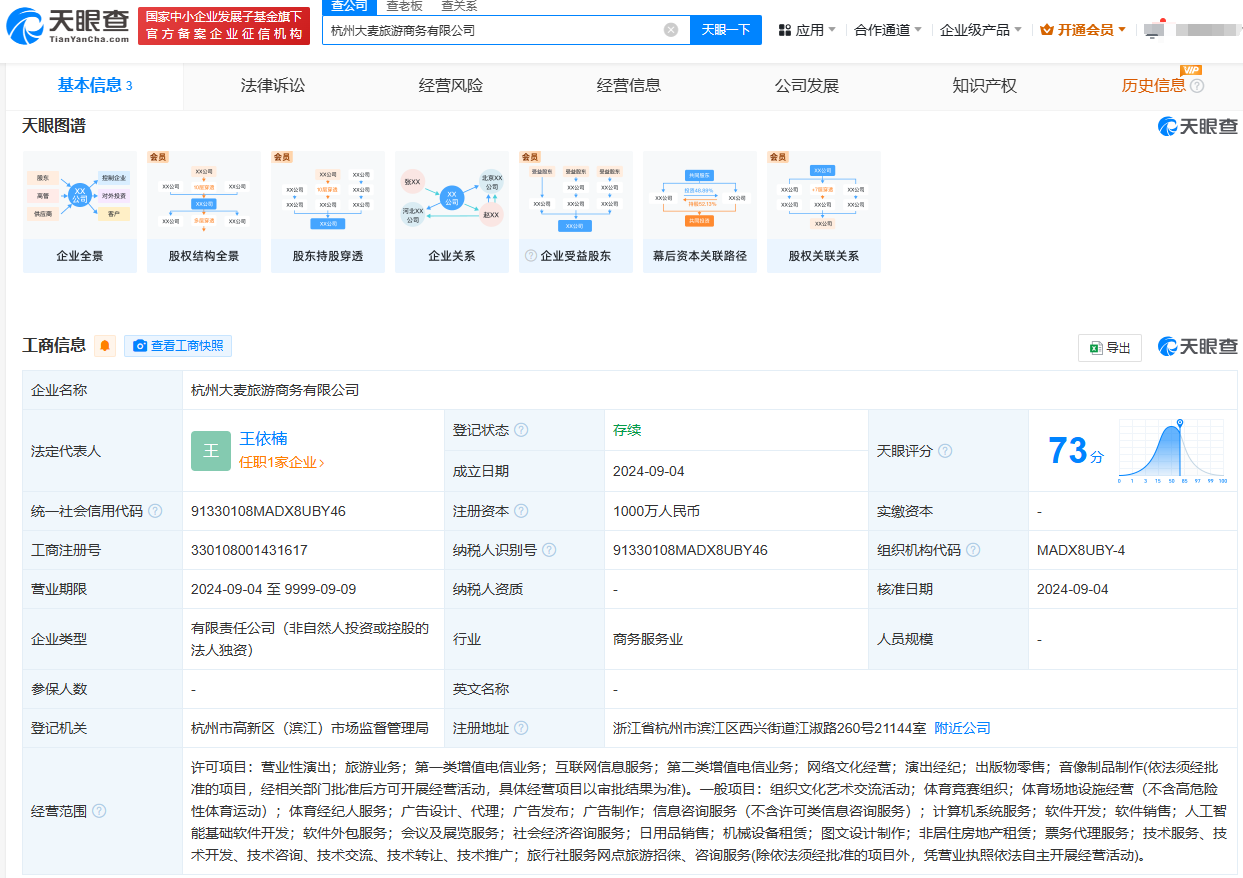1243x878 pixels.
Task: Switch to the 查公司 search tab
Action: pyautogui.click(x=350, y=6)
